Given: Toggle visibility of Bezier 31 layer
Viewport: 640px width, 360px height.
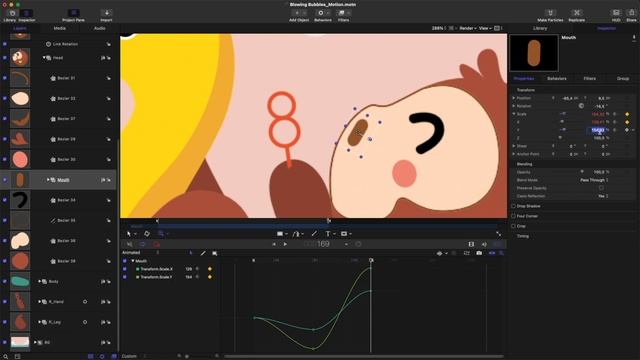Looking at the screenshot, I should (x=5, y=78).
